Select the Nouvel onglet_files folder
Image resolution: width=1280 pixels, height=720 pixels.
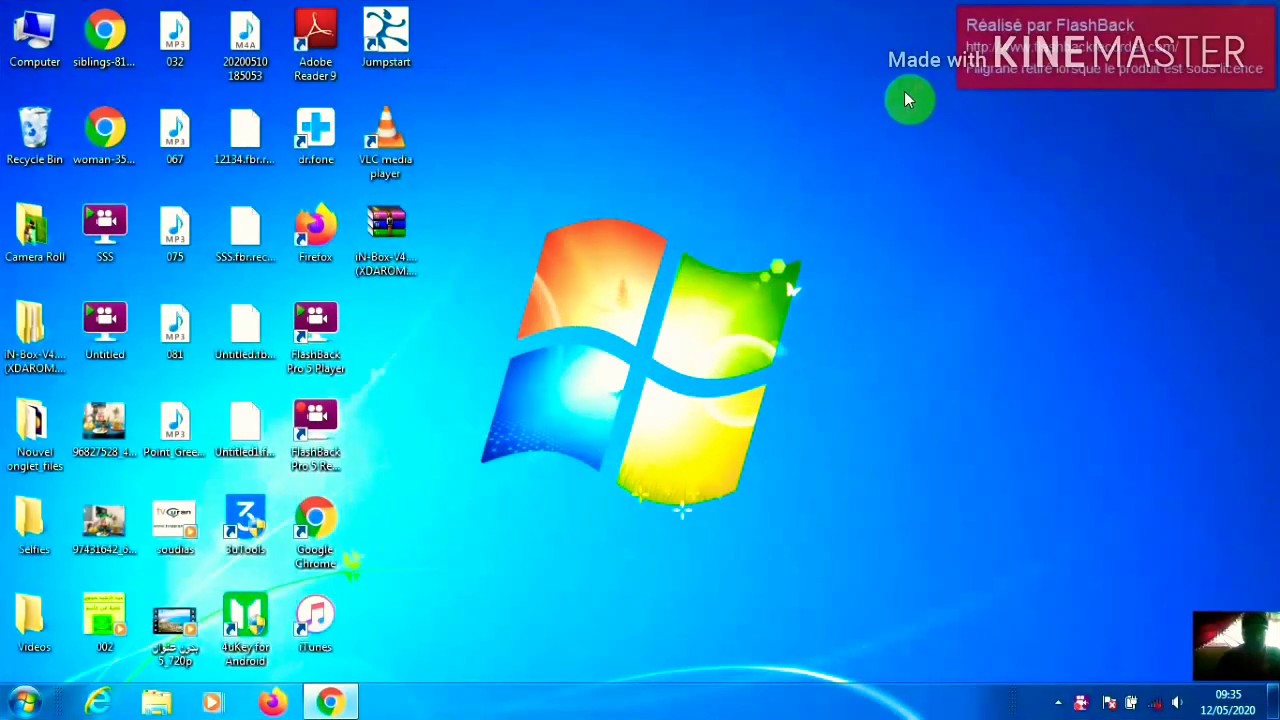click(x=34, y=437)
